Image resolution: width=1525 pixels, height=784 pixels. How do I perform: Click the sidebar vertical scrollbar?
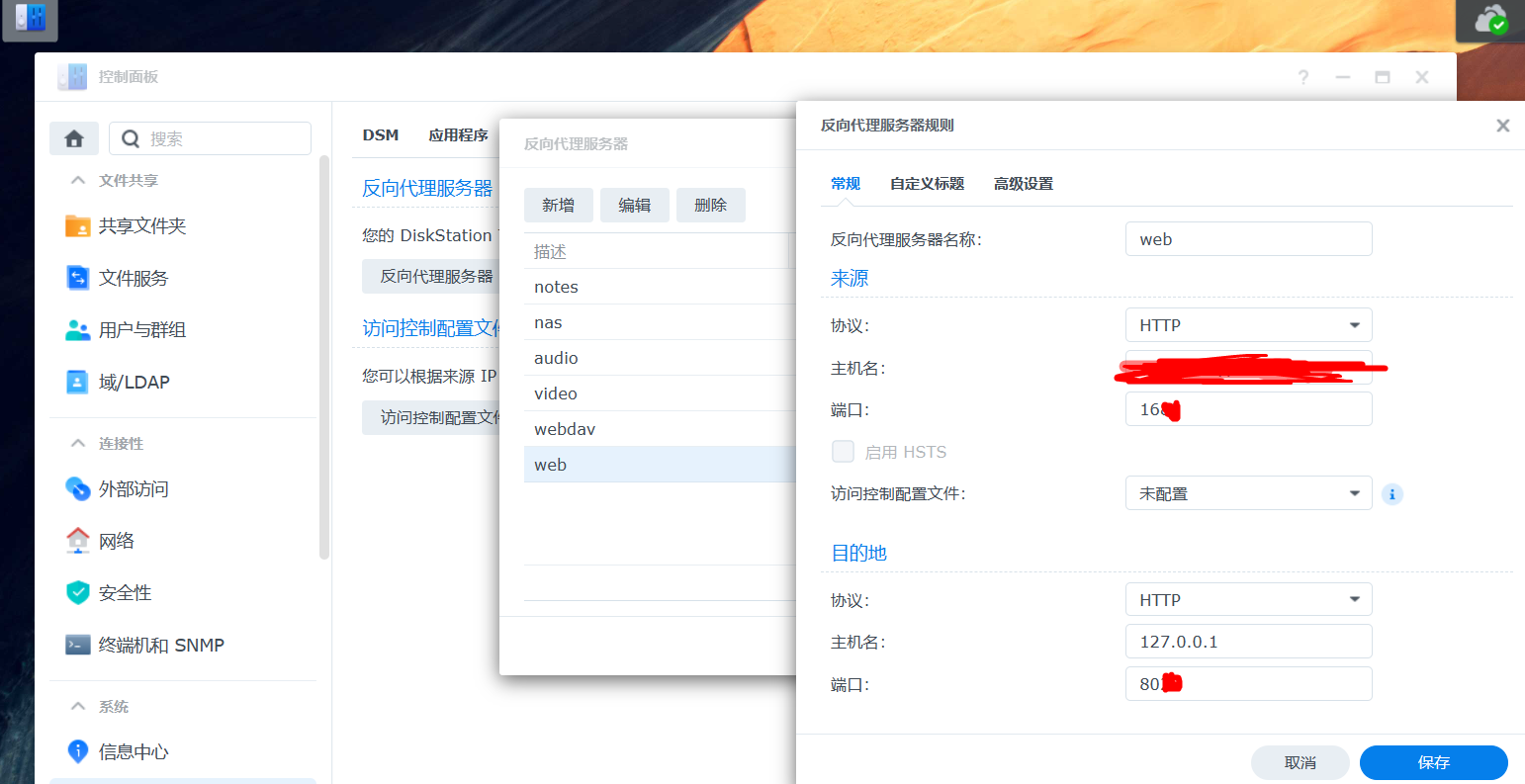(x=323, y=356)
